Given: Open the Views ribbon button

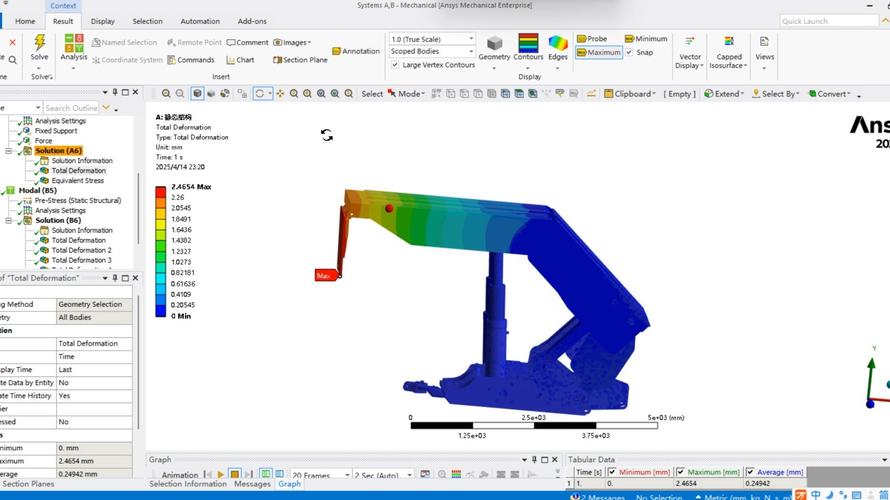Looking at the screenshot, I should [x=764, y=51].
